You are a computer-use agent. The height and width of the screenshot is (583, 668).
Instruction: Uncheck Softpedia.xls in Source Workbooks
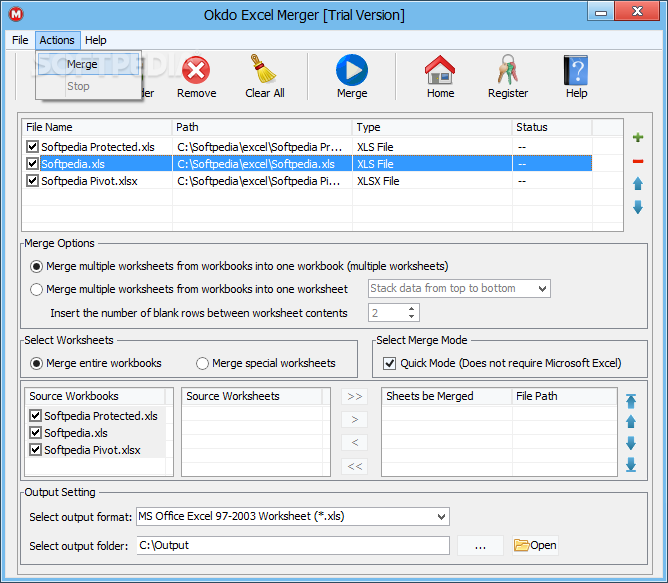point(35,433)
